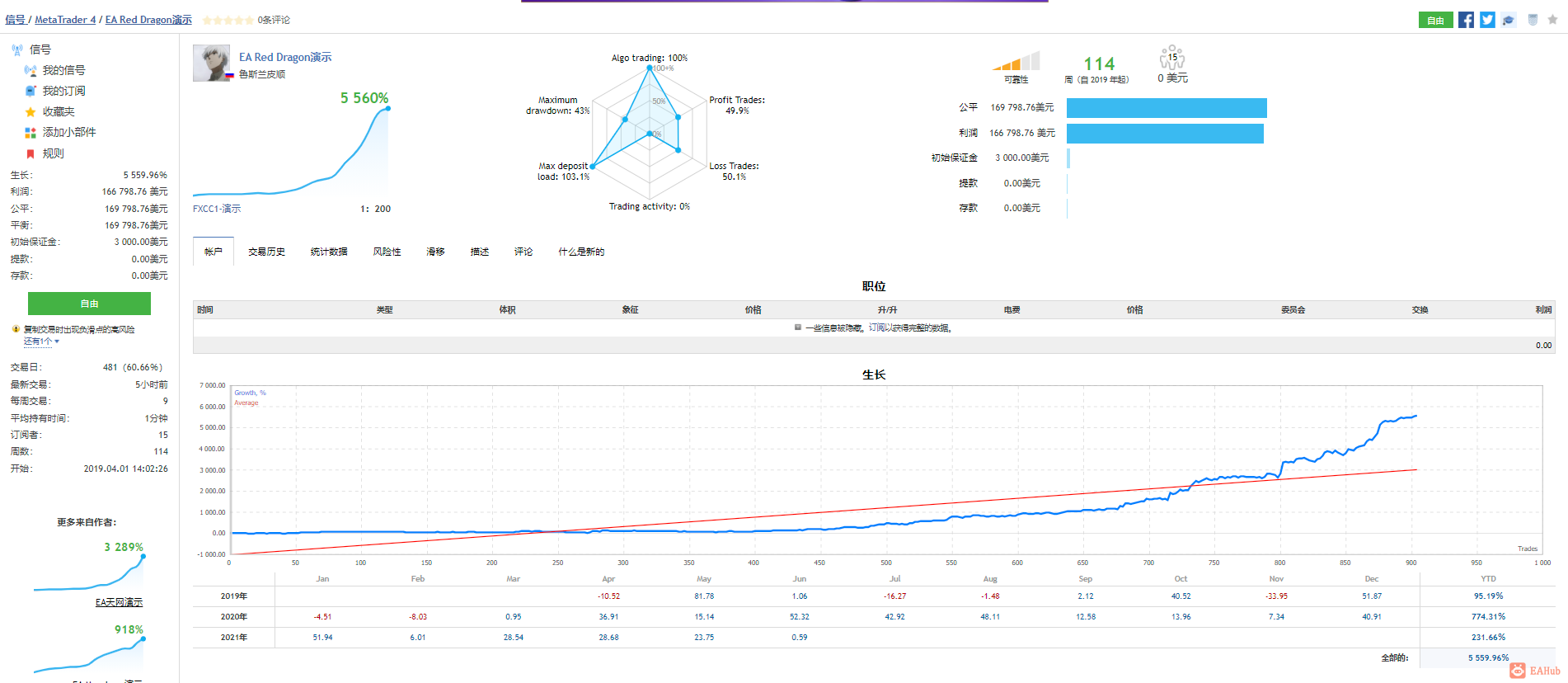Switch to the 交易历史 tab

266,252
